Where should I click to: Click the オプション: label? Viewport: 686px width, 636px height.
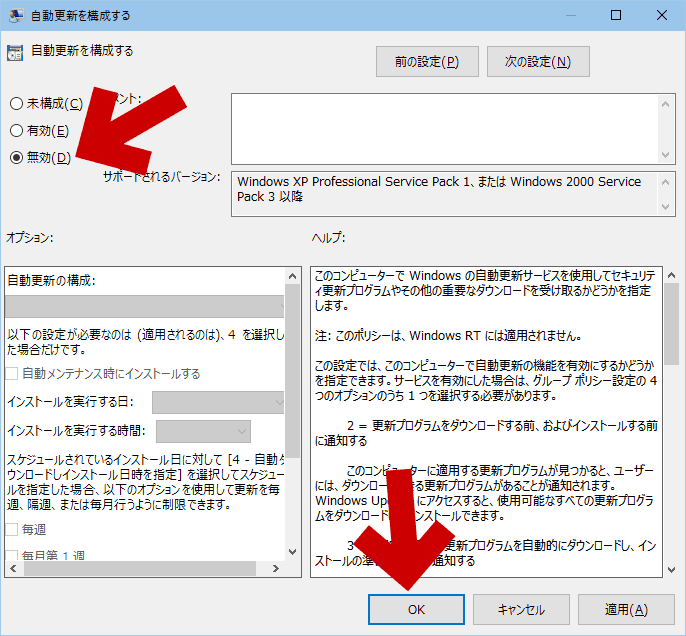tap(30, 238)
